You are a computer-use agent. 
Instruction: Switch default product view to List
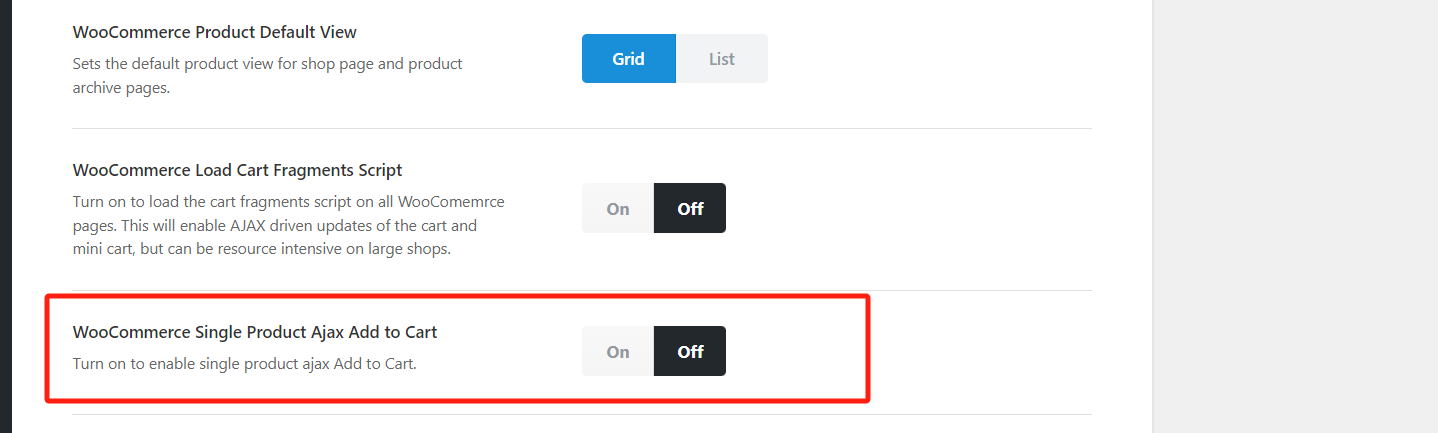tap(721, 59)
